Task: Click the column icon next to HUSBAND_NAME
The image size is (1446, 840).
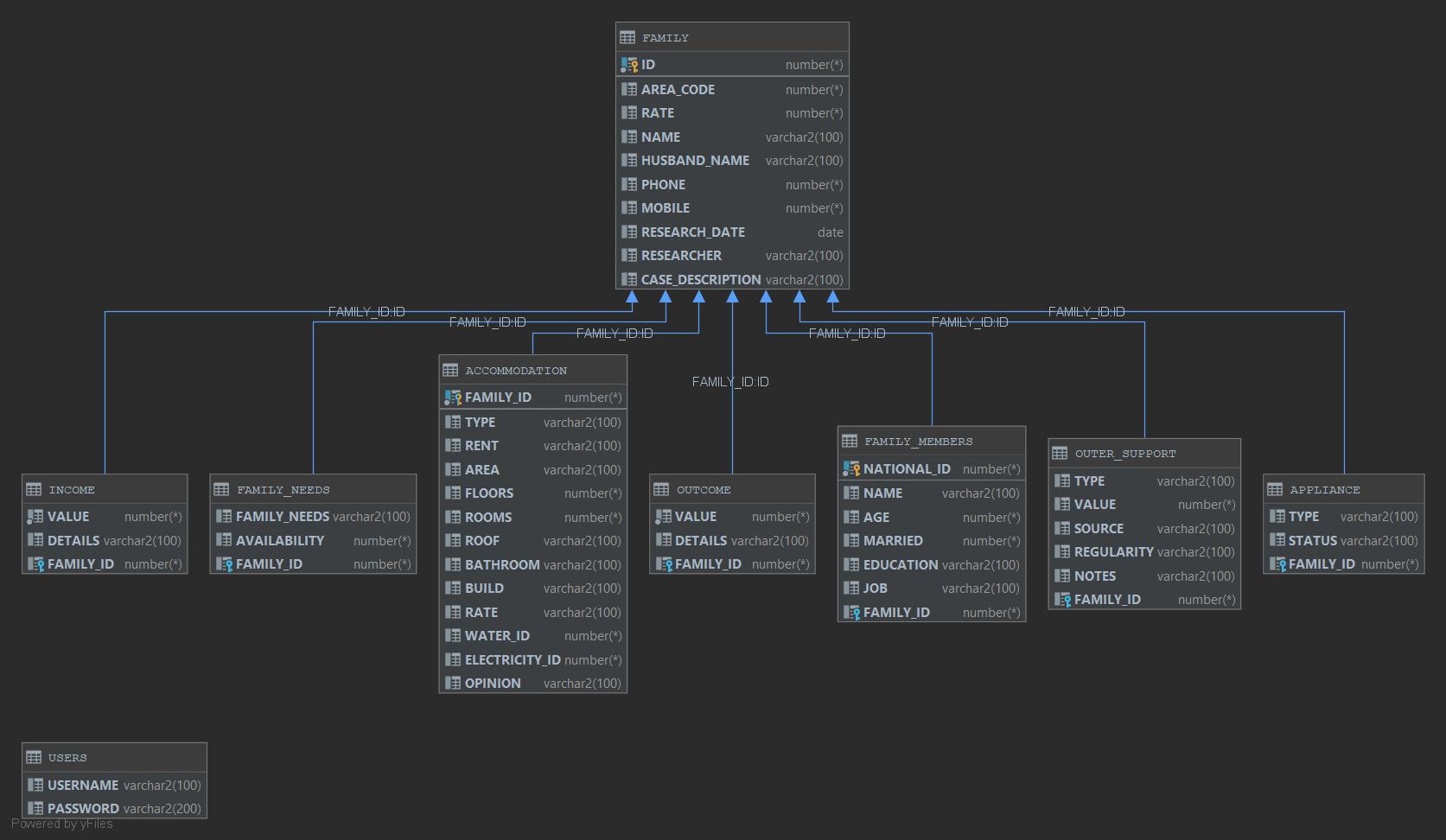Action: pyautogui.click(x=628, y=161)
